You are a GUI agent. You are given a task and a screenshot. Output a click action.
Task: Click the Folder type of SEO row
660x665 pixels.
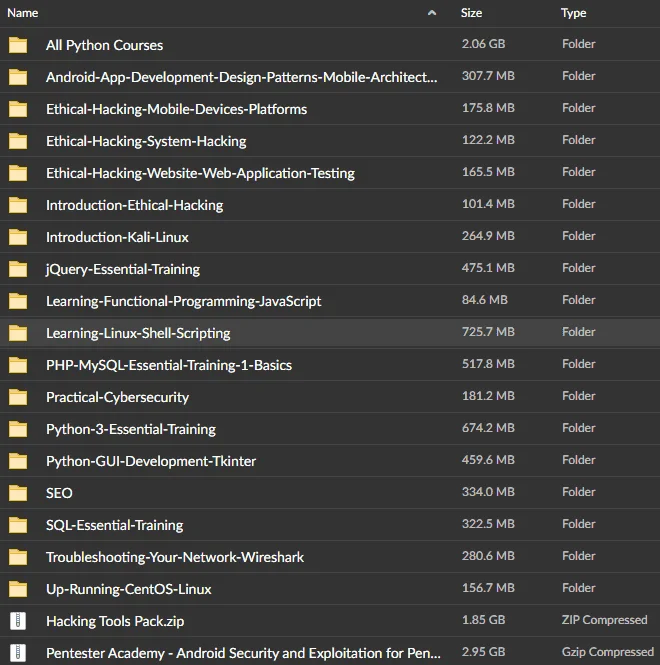(x=579, y=492)
